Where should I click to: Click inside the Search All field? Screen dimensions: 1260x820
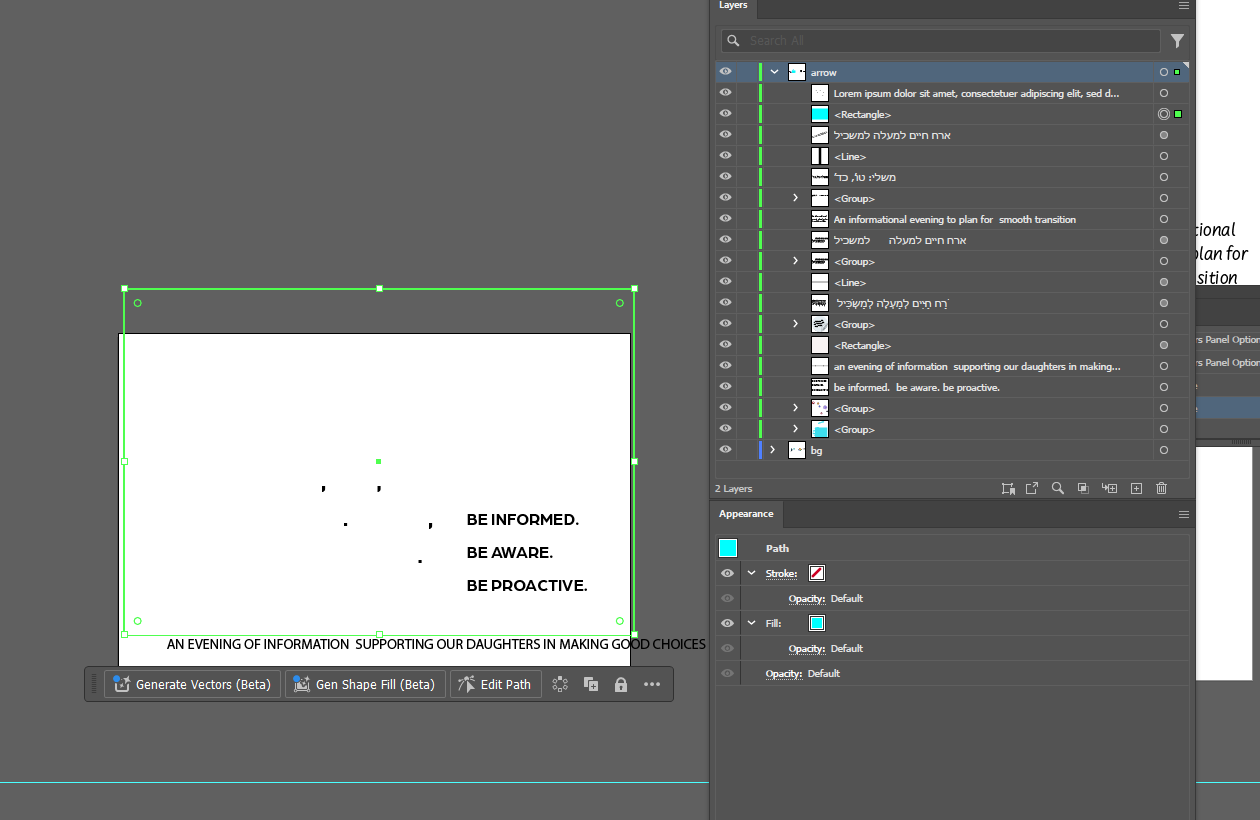point(940,40)
